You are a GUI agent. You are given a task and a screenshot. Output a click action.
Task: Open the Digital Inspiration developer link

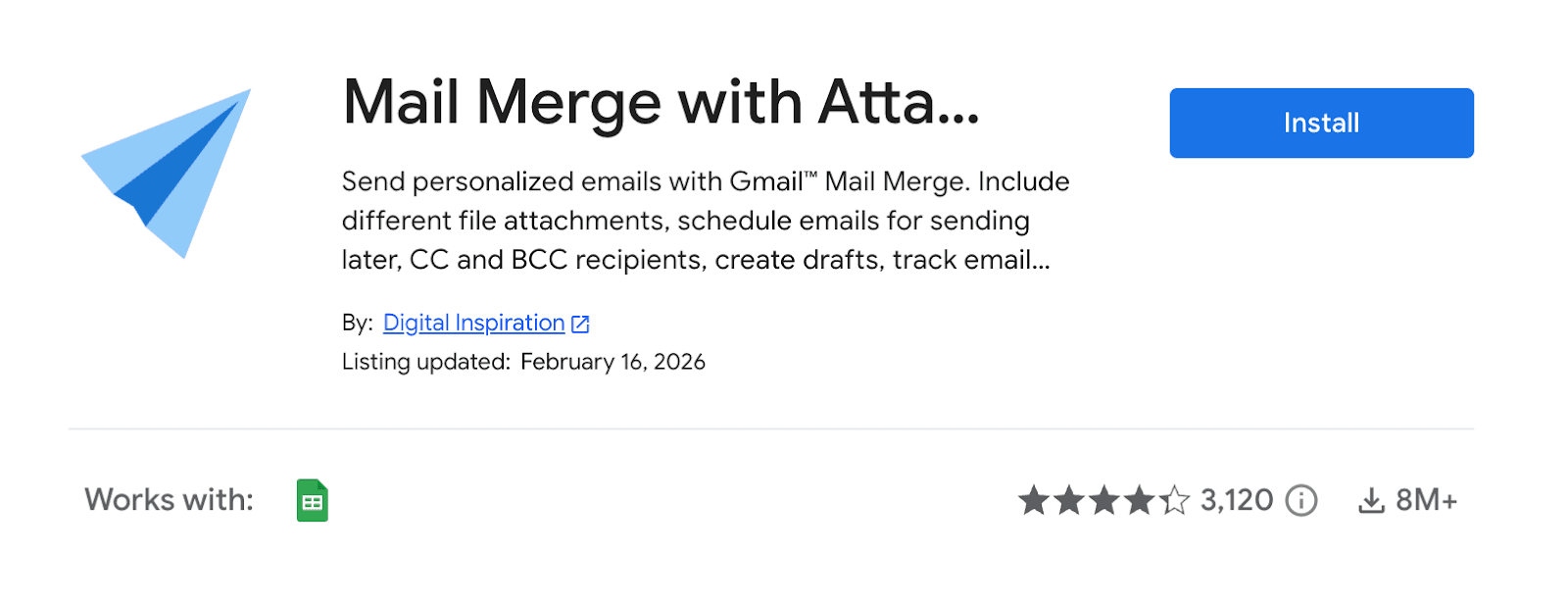(x=473, y=323)
